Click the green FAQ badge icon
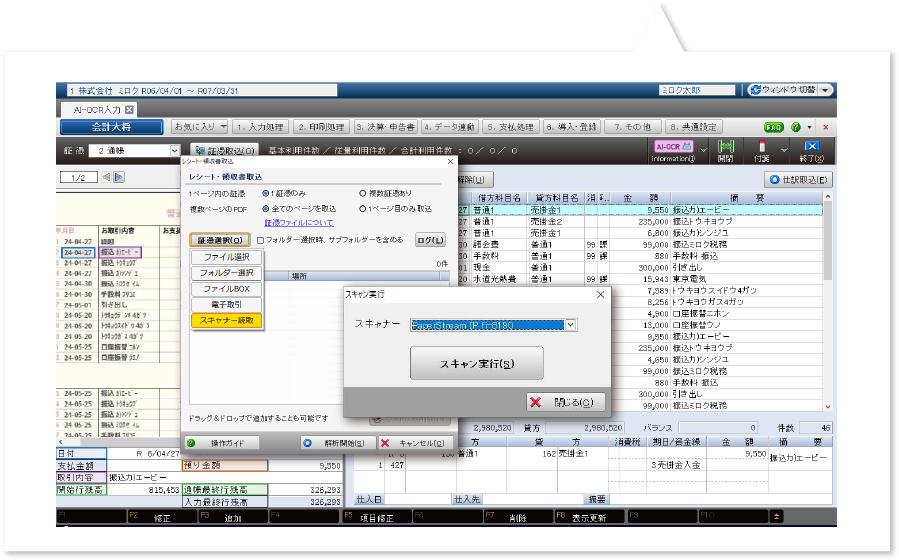Image resolution: width=899 pixels, height=560 pixels. click(x=773, y=128)
